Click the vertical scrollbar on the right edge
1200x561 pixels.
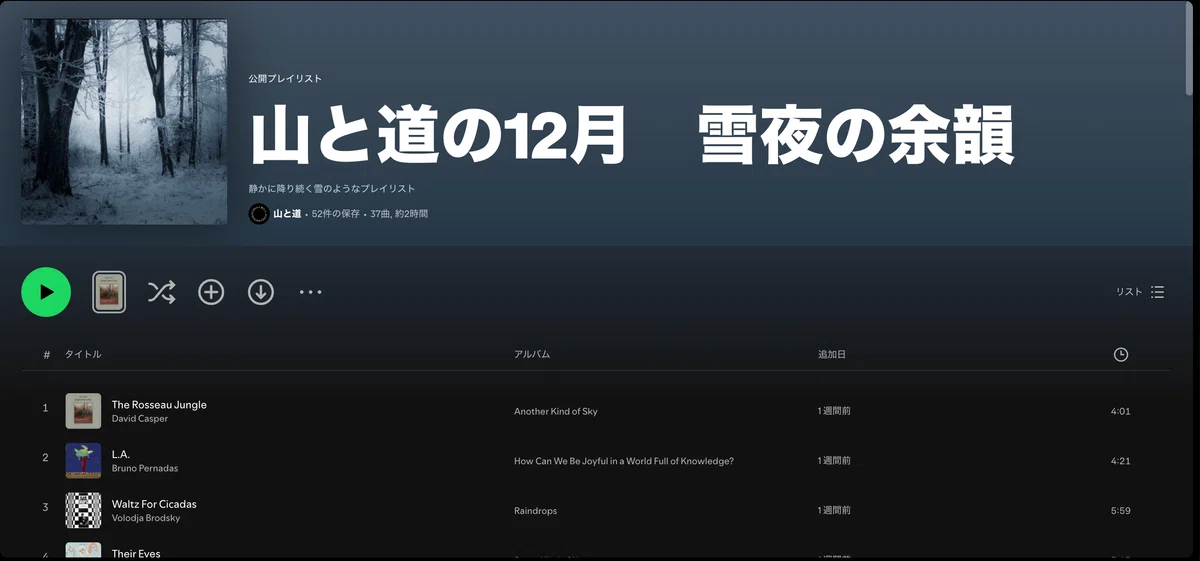pyautogui.click(x=1189, y=50)
